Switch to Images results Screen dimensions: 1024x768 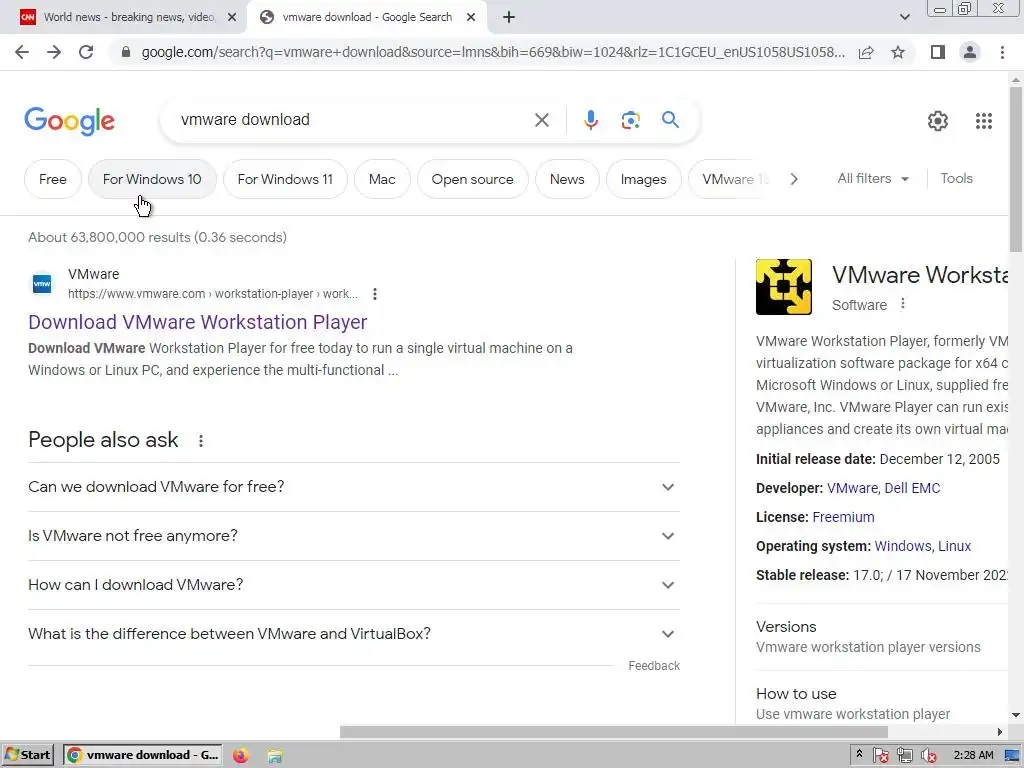click(643, 179)
